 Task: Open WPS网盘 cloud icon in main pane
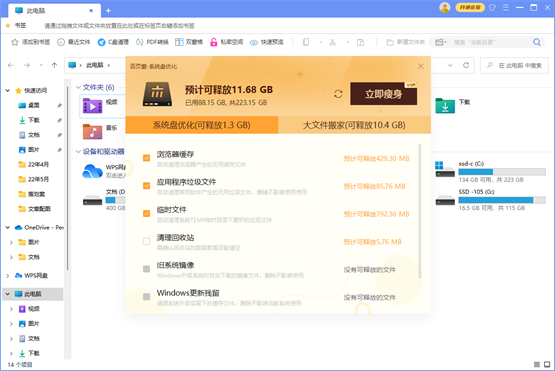coord(92,171)
